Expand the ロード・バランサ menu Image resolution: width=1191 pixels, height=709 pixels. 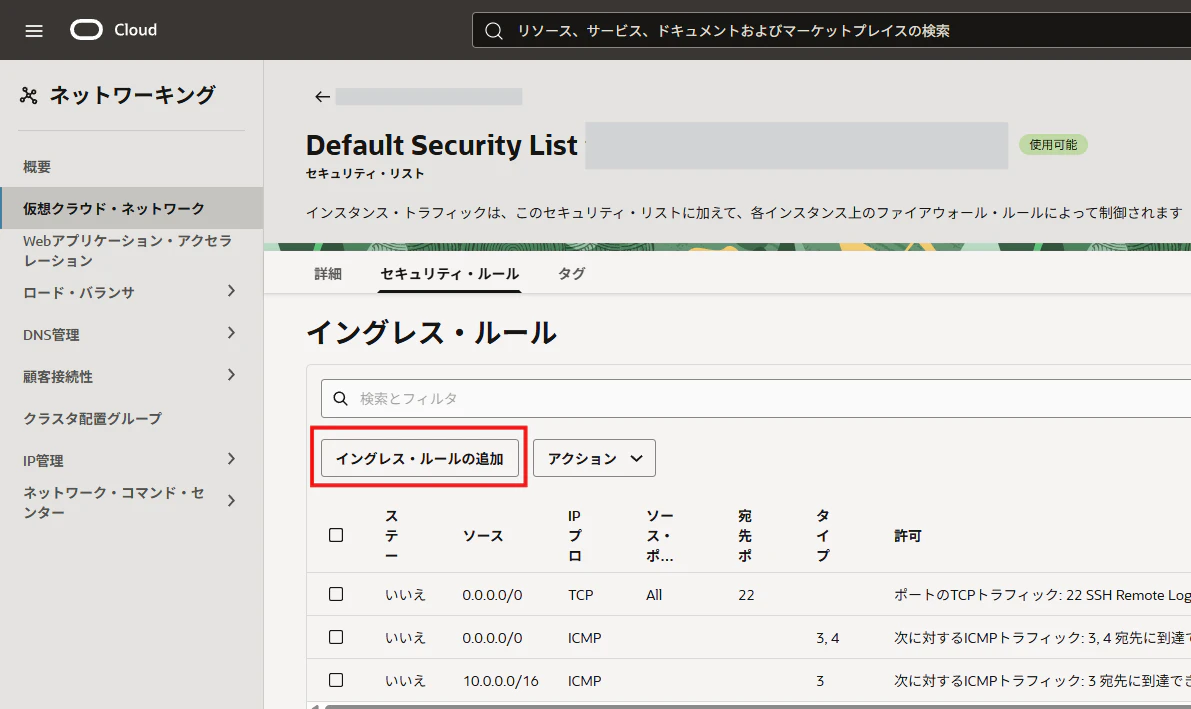(232, 291)
